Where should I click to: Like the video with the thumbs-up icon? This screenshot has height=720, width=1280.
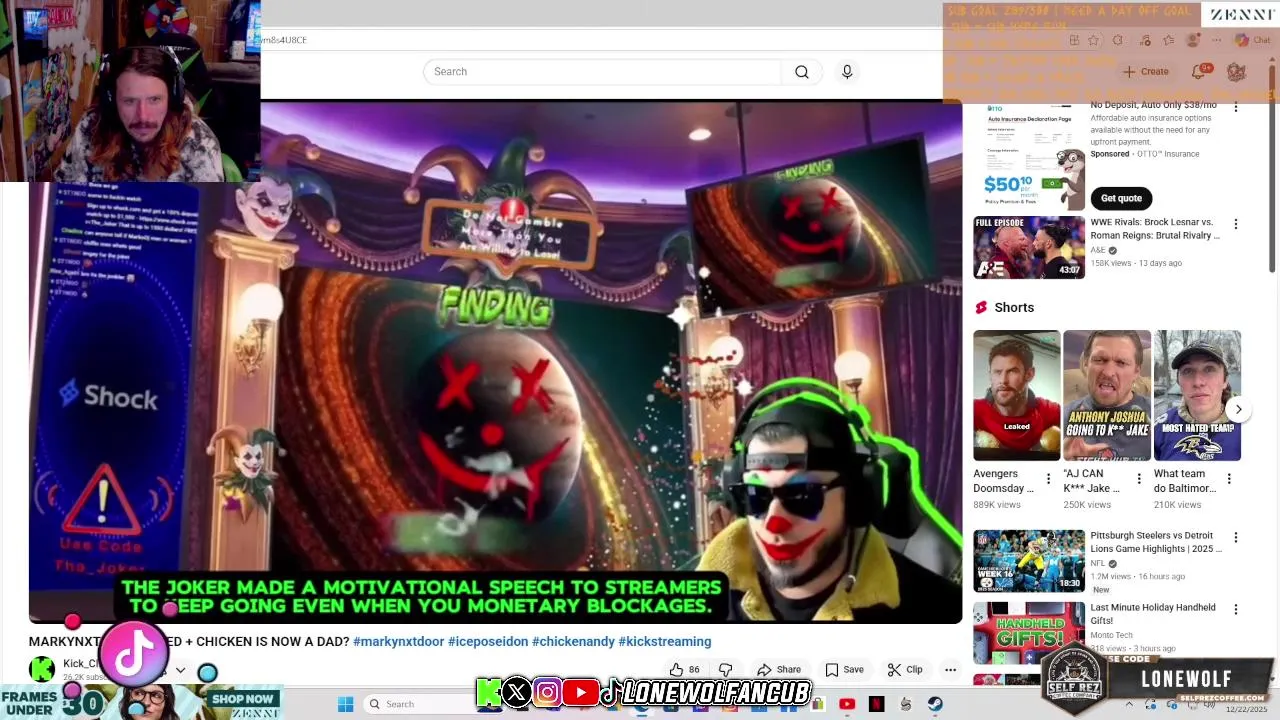pyautogui.click(x=685, y=670)
